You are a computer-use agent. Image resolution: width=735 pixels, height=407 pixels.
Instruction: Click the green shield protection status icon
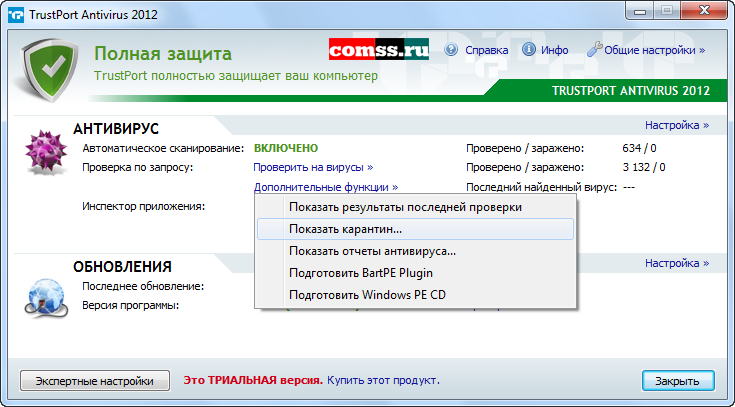click(46, 68)
